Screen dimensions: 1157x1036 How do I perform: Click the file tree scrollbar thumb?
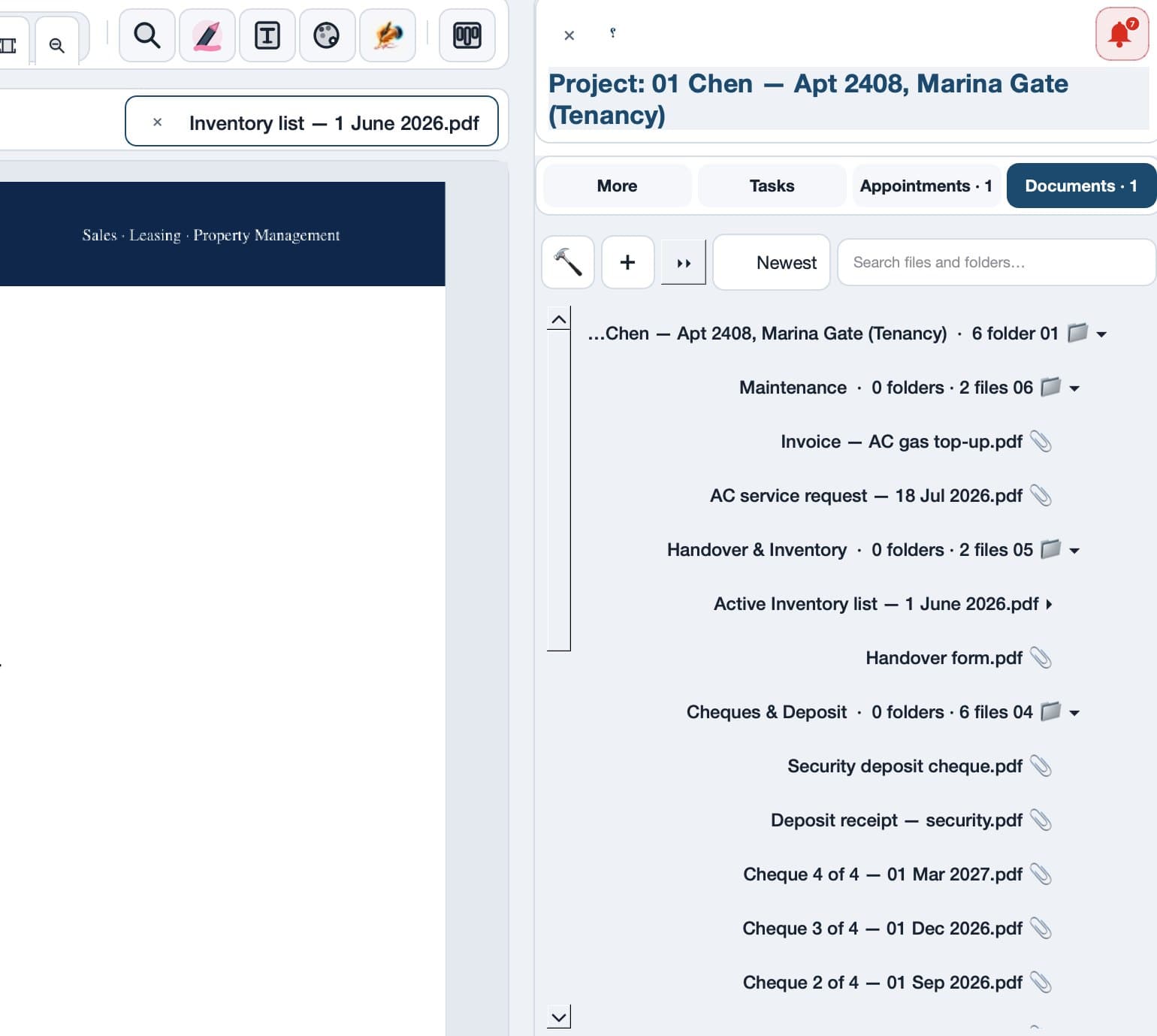pyautogui.click(x=559, y=490)
